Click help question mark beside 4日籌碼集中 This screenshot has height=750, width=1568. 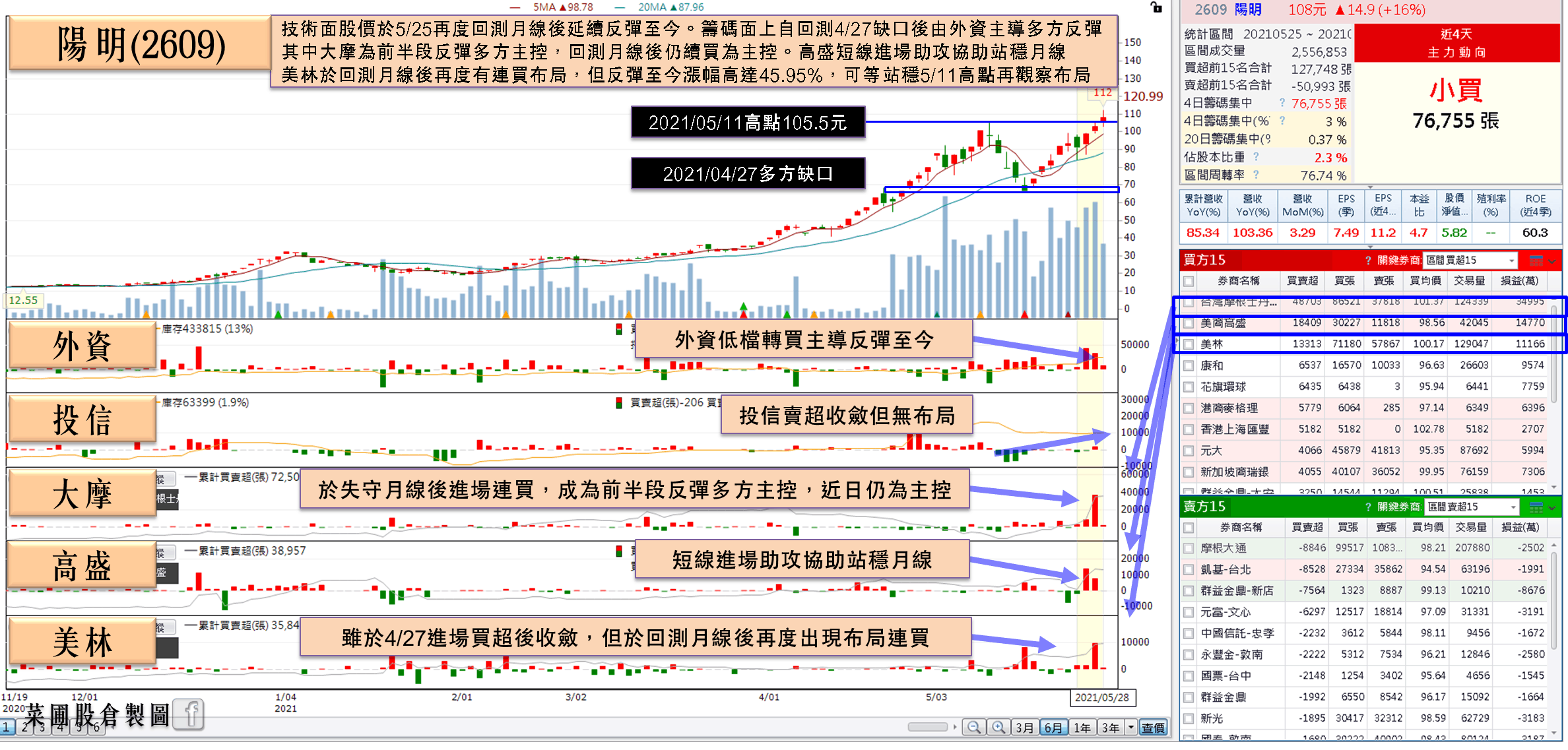(1282, 103)
